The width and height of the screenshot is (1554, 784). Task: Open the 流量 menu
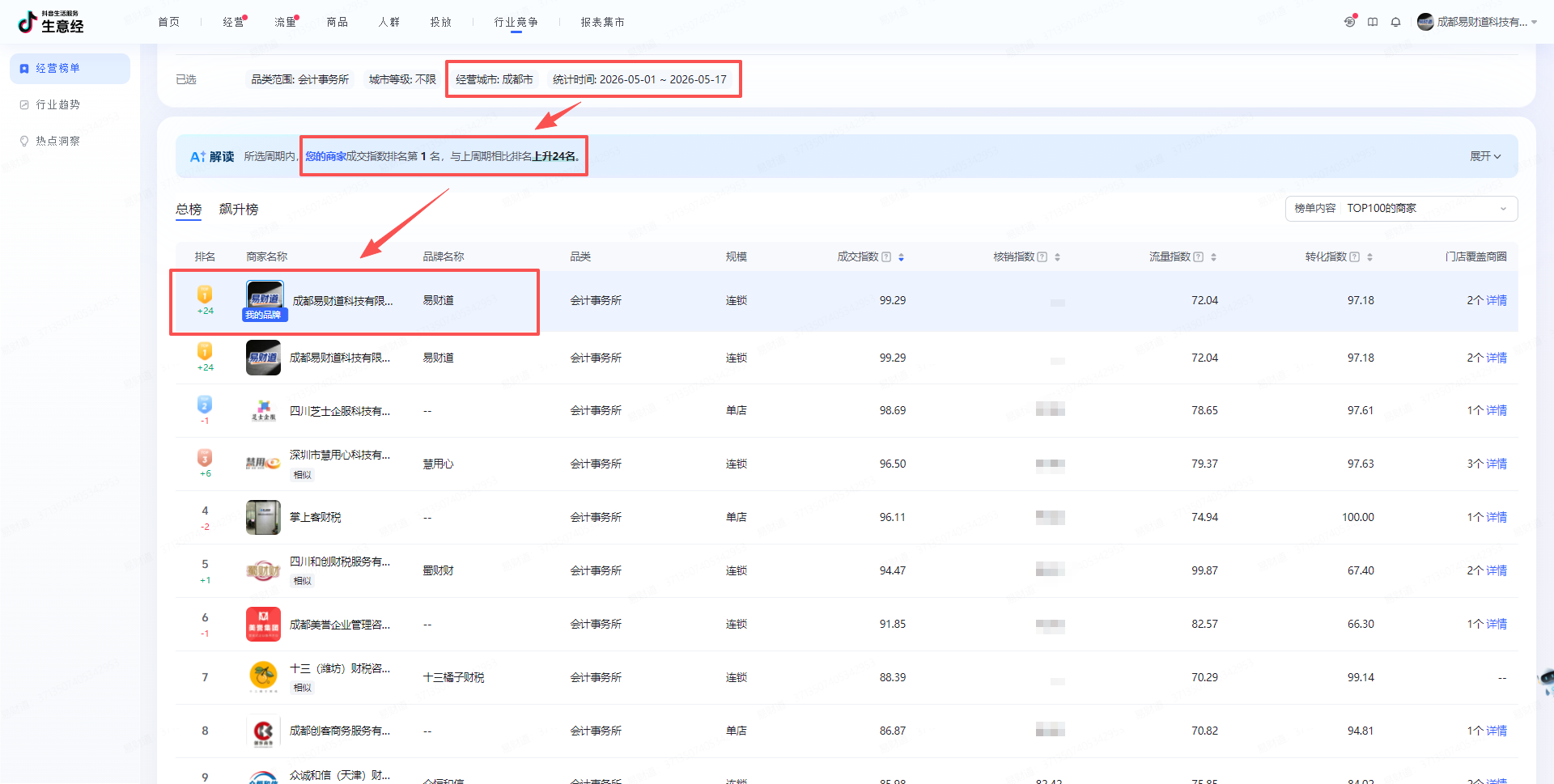pos(286,23)
